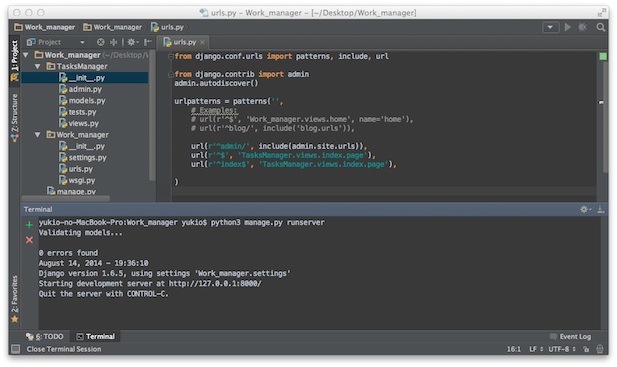Fold the django.contrib import line

(x=171, y=74)
